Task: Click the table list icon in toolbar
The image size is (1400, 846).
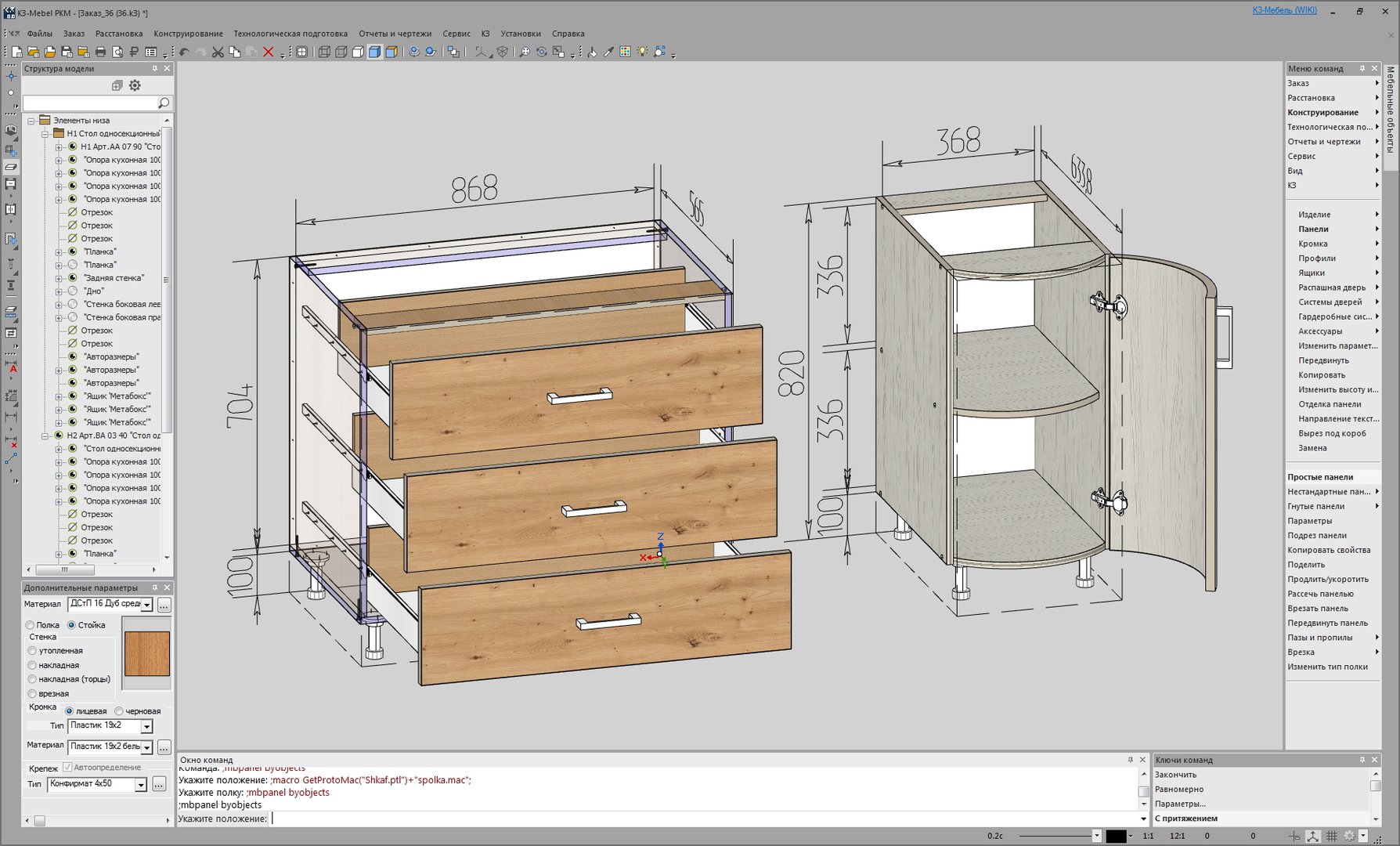Action: click(x=151, y=52)
